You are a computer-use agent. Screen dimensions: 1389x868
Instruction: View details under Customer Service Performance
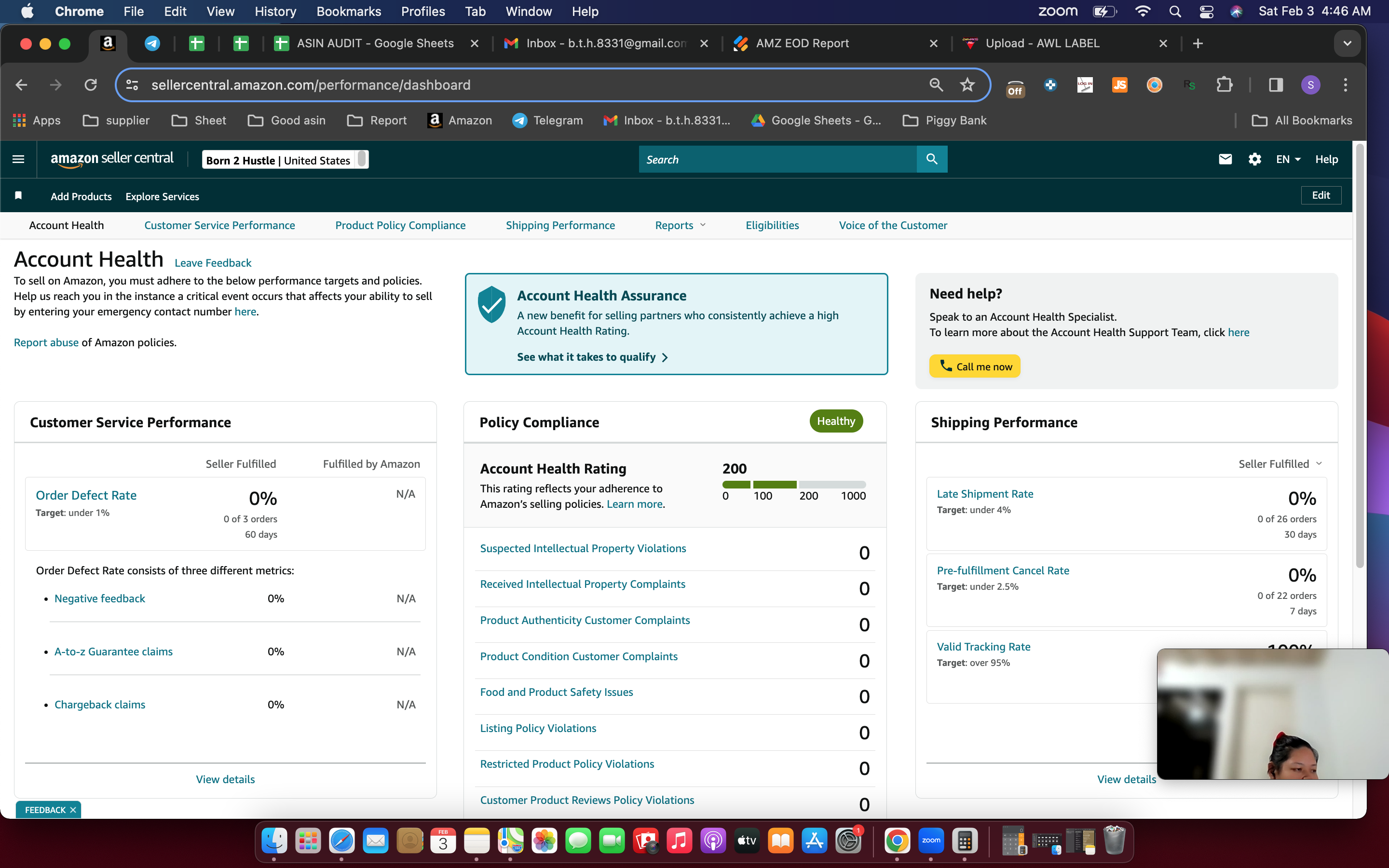[226, 780]
